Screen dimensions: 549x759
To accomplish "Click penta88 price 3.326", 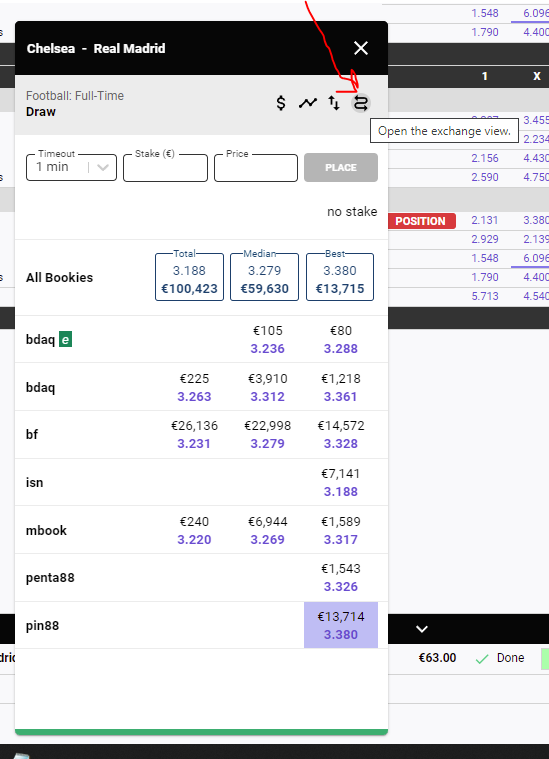I will coord(341,587).
